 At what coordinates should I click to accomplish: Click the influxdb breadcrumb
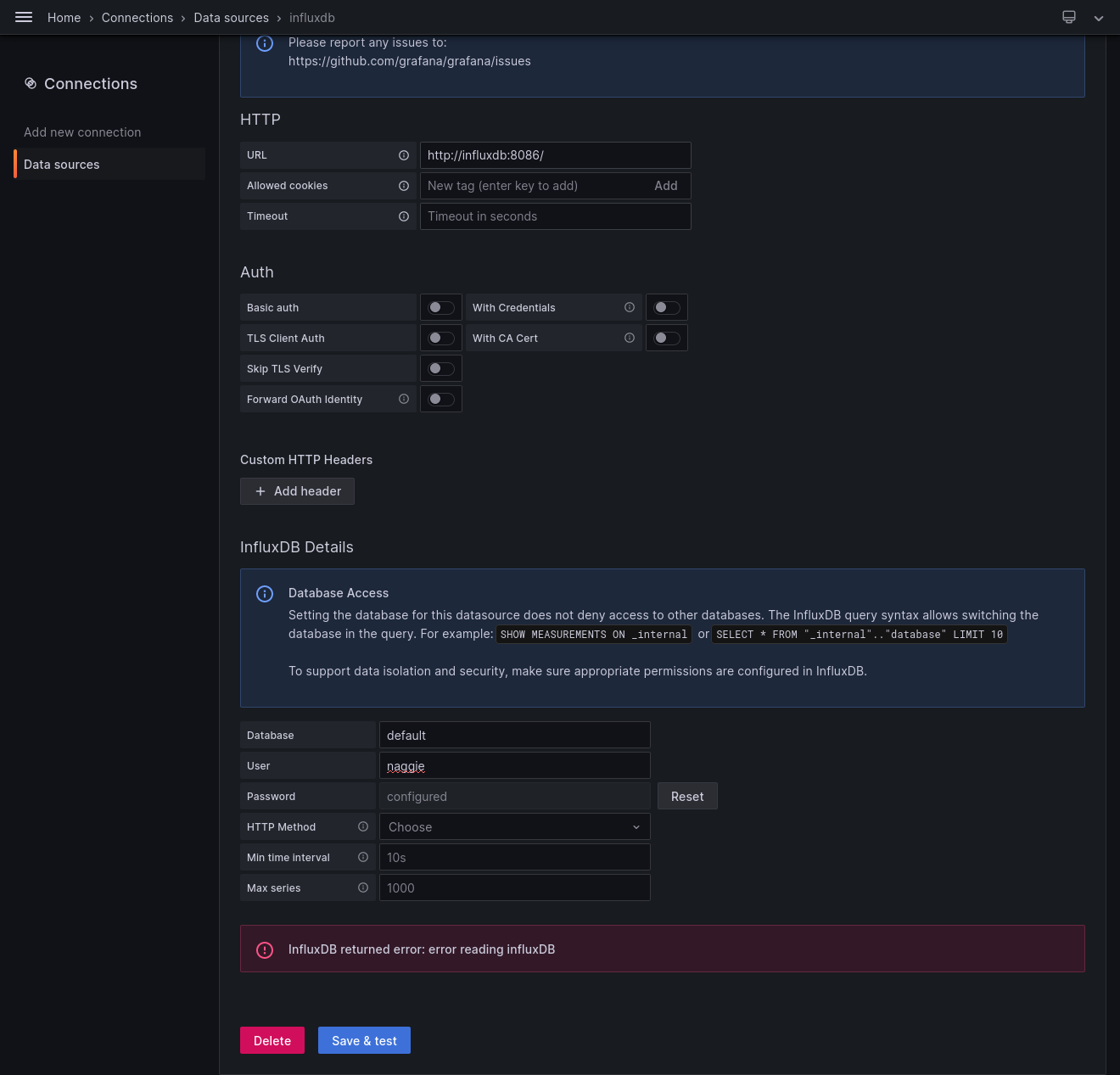tap(312, 18)
